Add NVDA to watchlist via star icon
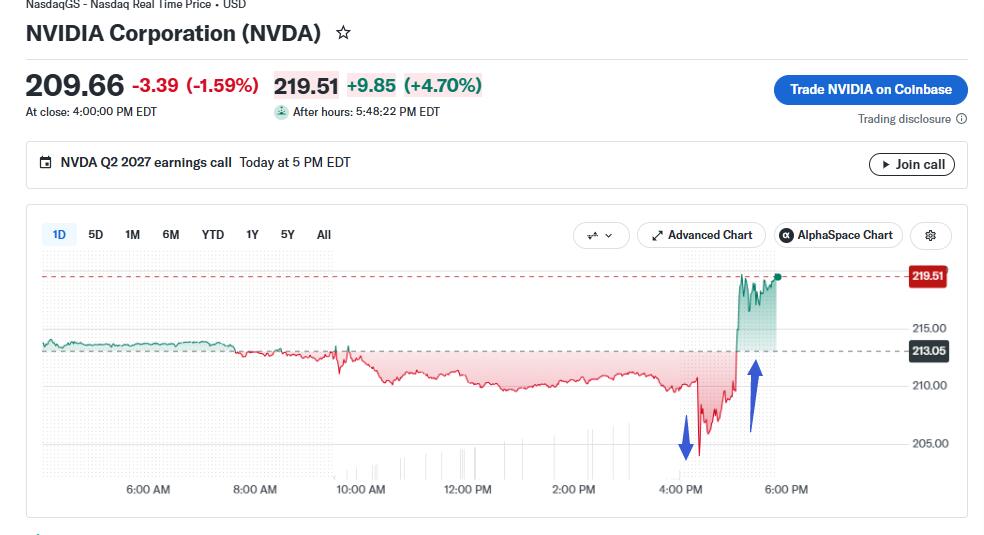984x535 pixels. (x=343, y=33)
